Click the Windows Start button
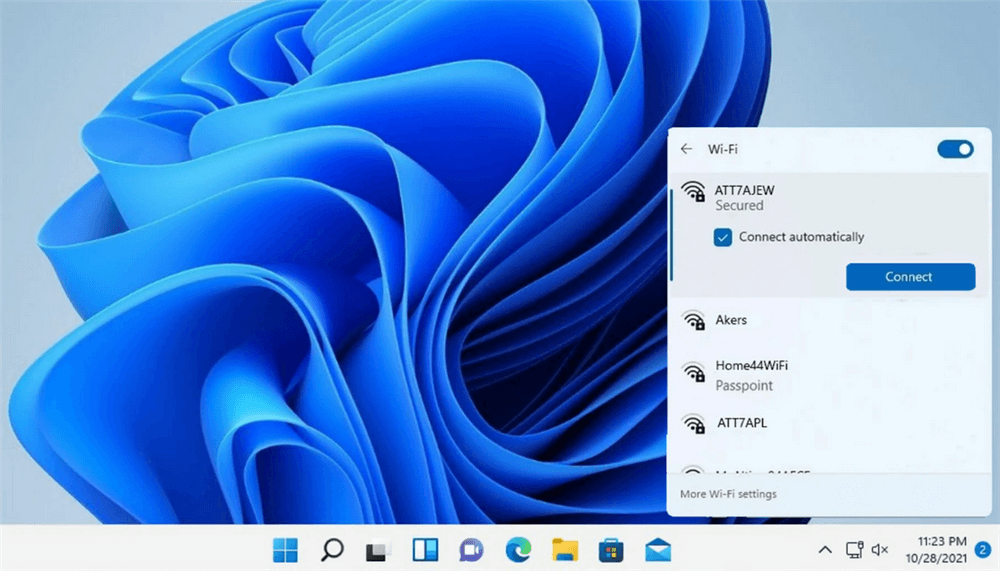This screenshot has width=1000, height=571. point(285,549)
